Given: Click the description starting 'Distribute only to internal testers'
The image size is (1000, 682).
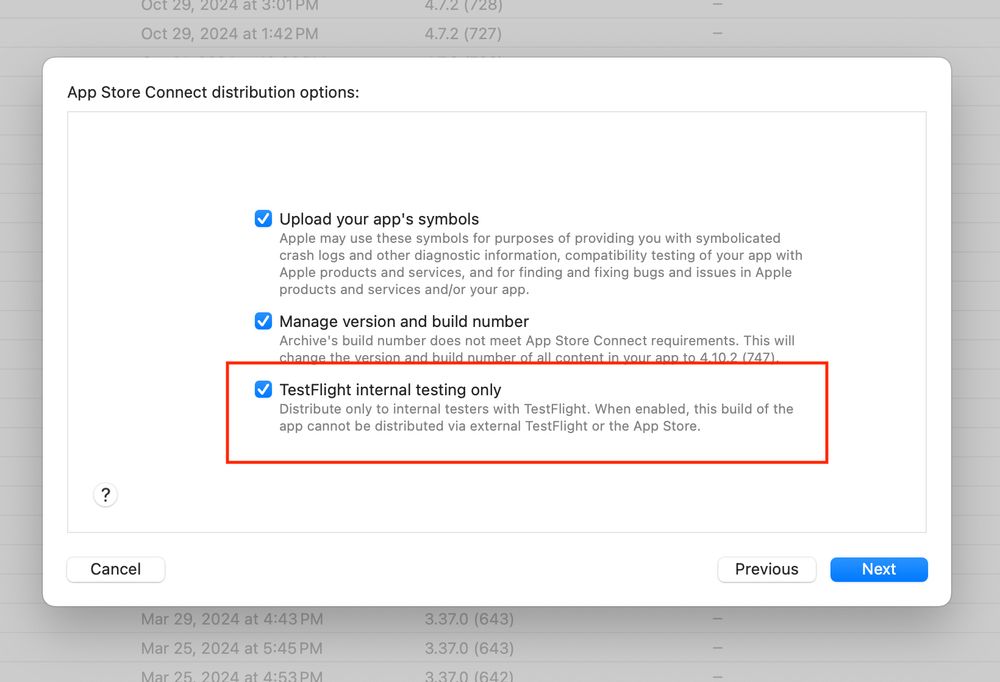Looking at the screenshot, I should [536, 417].
